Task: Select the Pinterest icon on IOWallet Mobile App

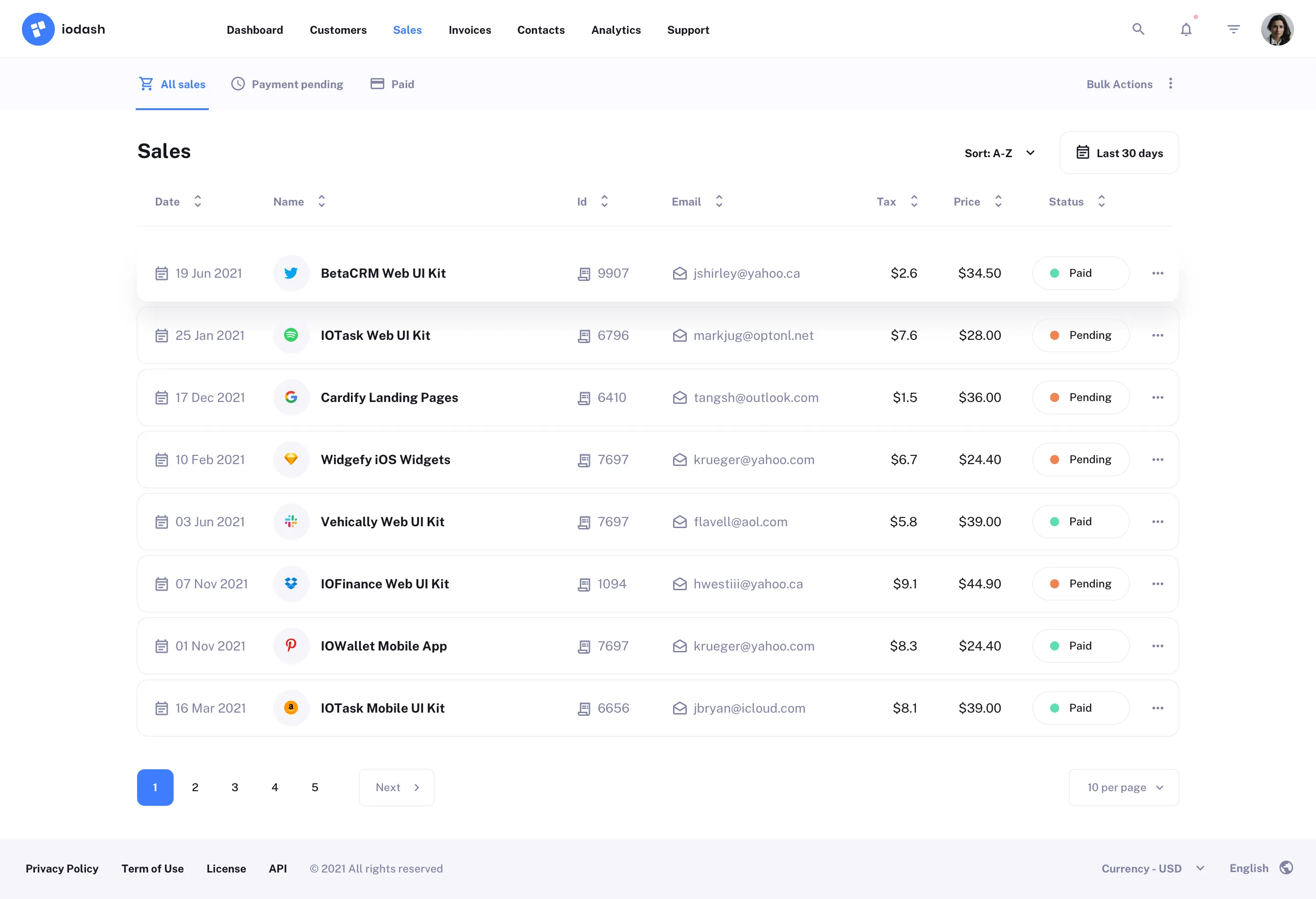Action: click(291, 645)
